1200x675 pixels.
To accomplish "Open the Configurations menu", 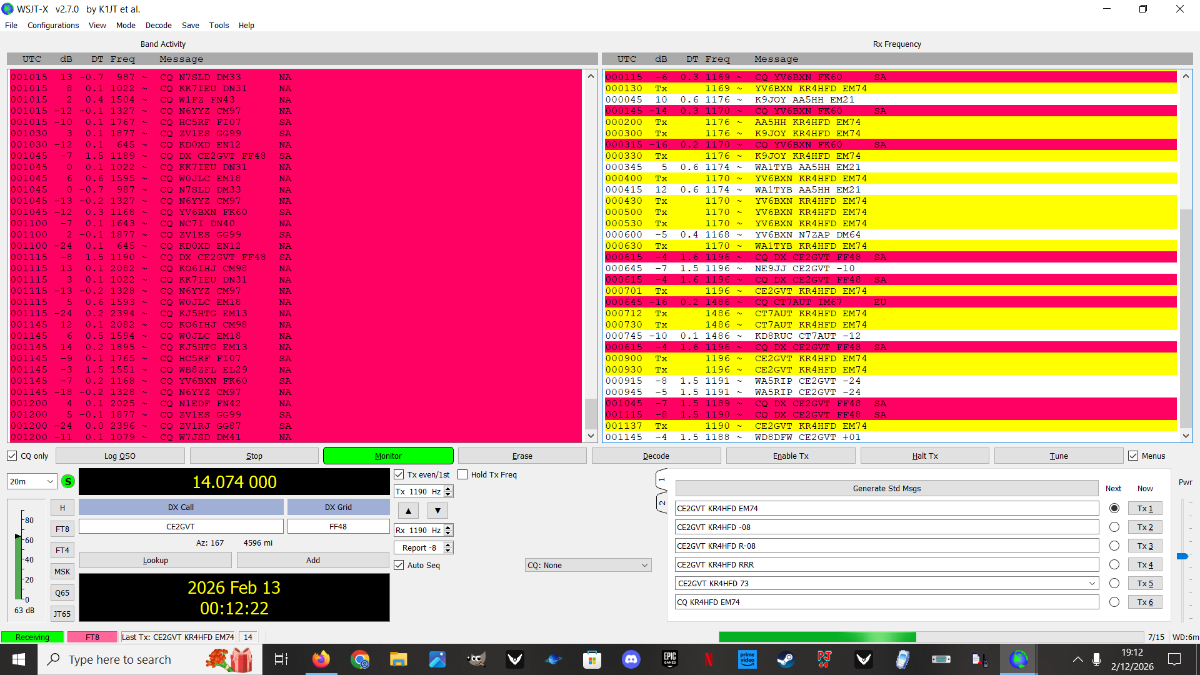I will pyautogui.click(x=53, y=25).
